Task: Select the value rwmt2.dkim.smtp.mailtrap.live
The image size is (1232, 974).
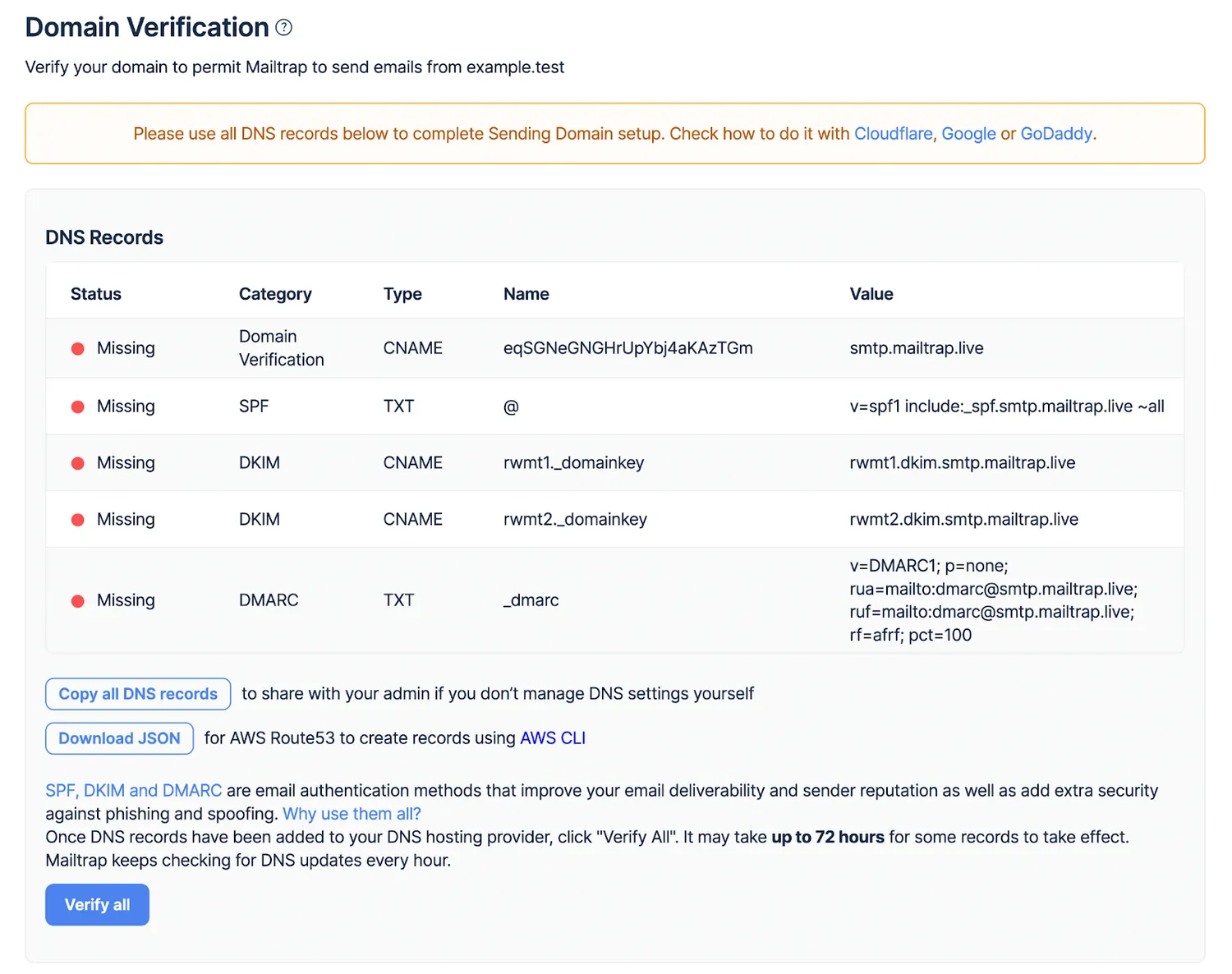Action: click(964, 520)
